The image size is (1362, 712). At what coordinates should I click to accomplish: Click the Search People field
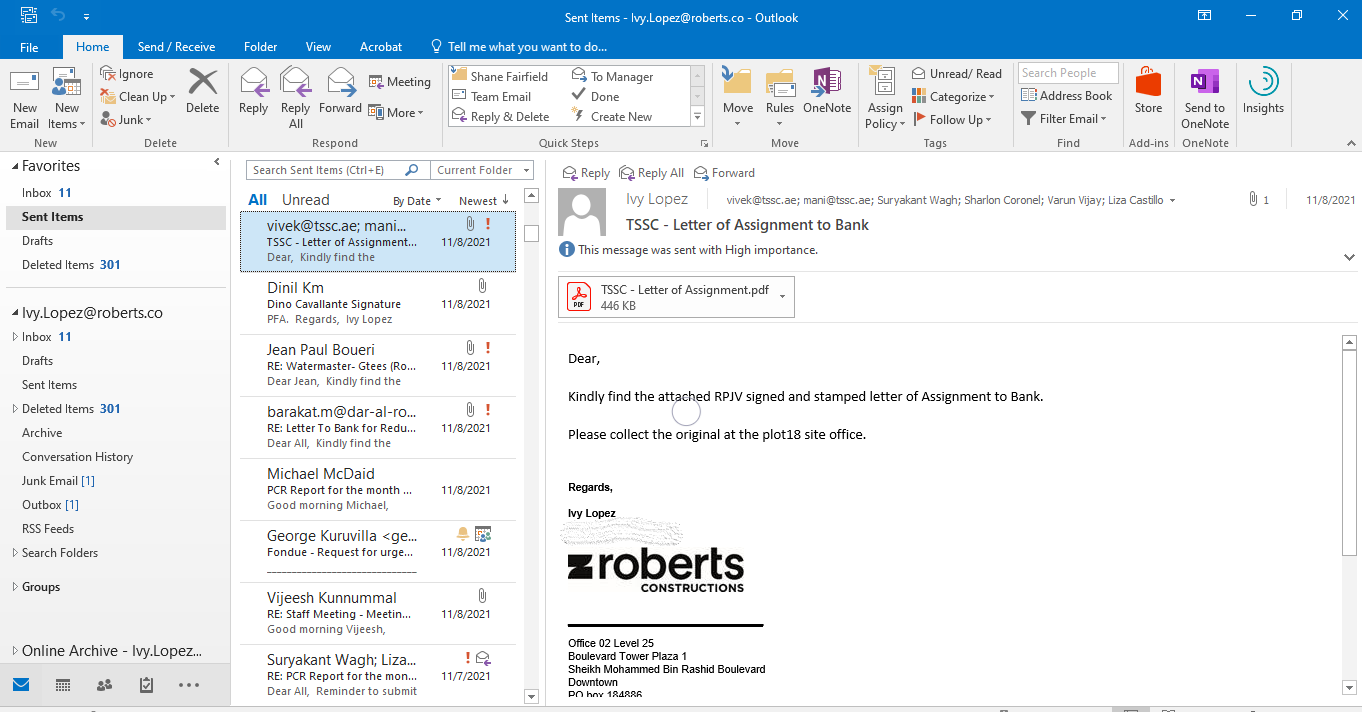[1067, 73]
